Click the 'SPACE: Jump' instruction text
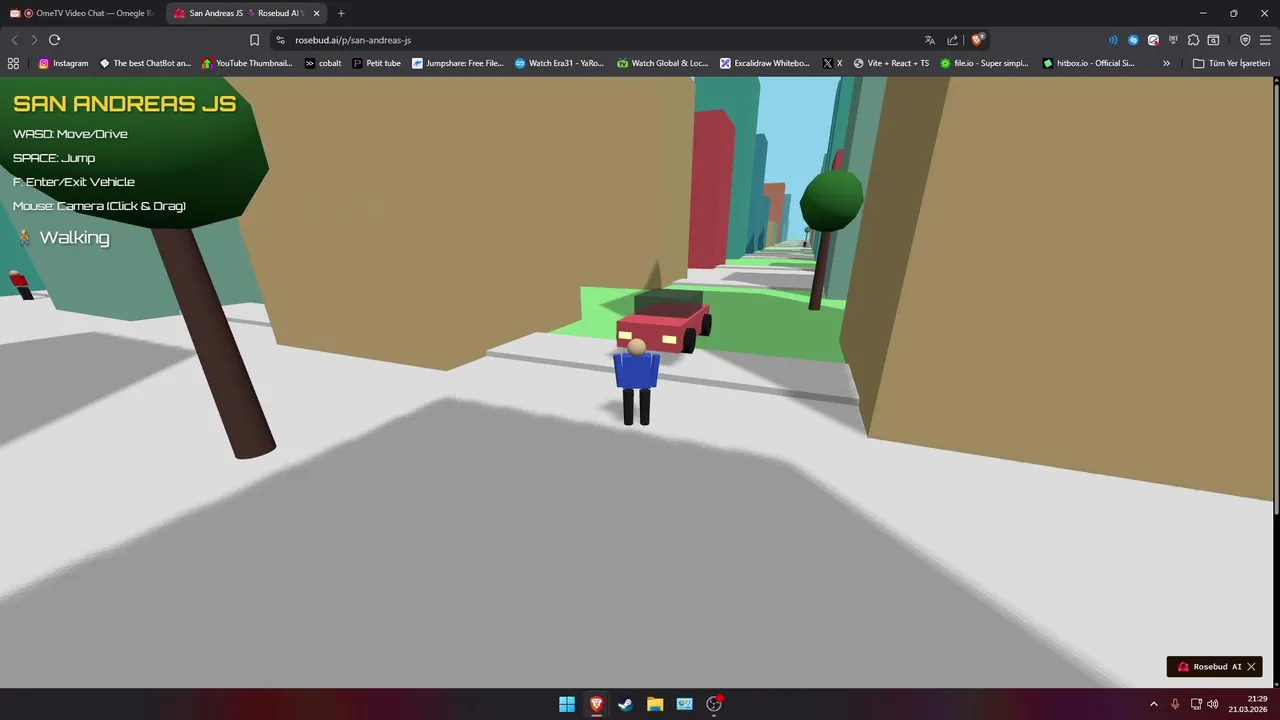1280x720 pixels. tap(54, 158)
